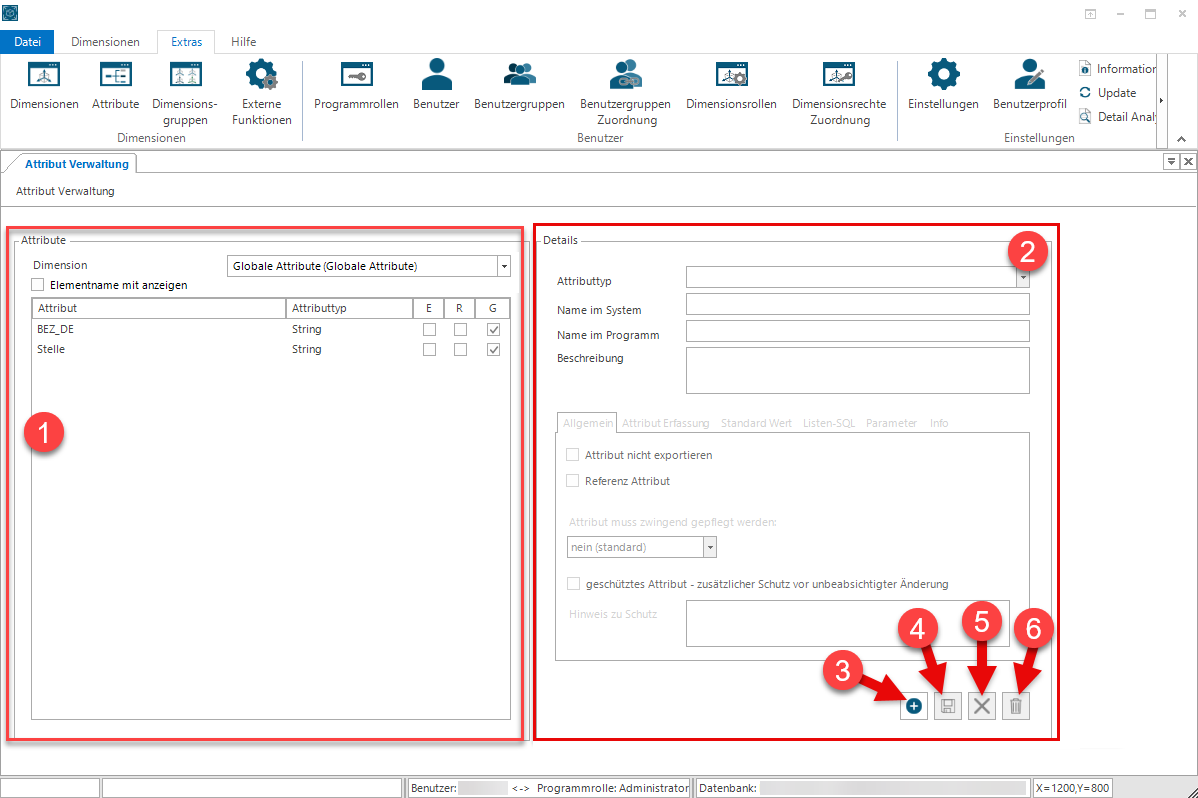The image size is (1198, 798).
Task: Open the Attributtyp dropdown
Action: tap(1023, 277)
